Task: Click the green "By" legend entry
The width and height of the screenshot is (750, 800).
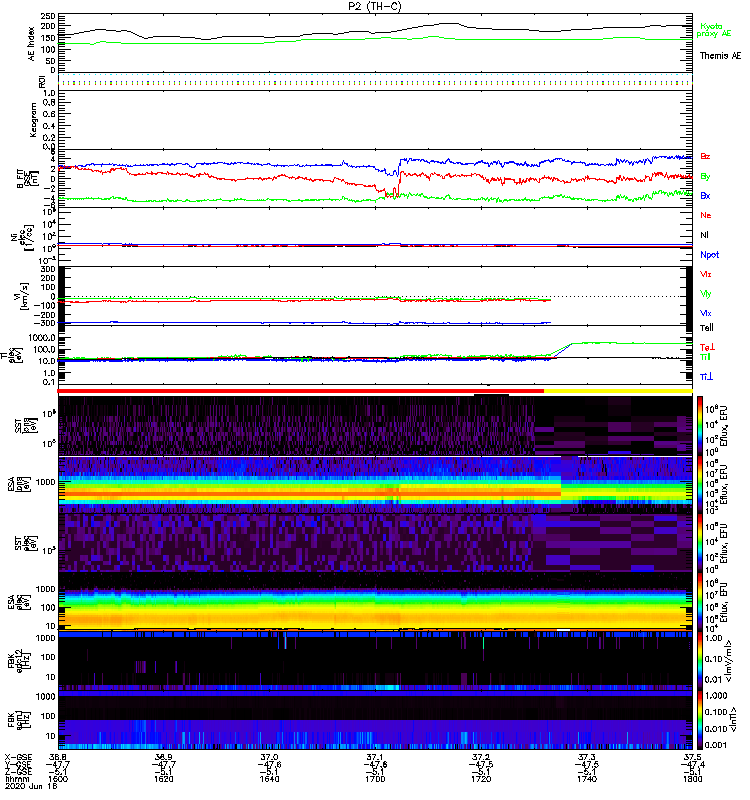Action: (x=705, y=176)
